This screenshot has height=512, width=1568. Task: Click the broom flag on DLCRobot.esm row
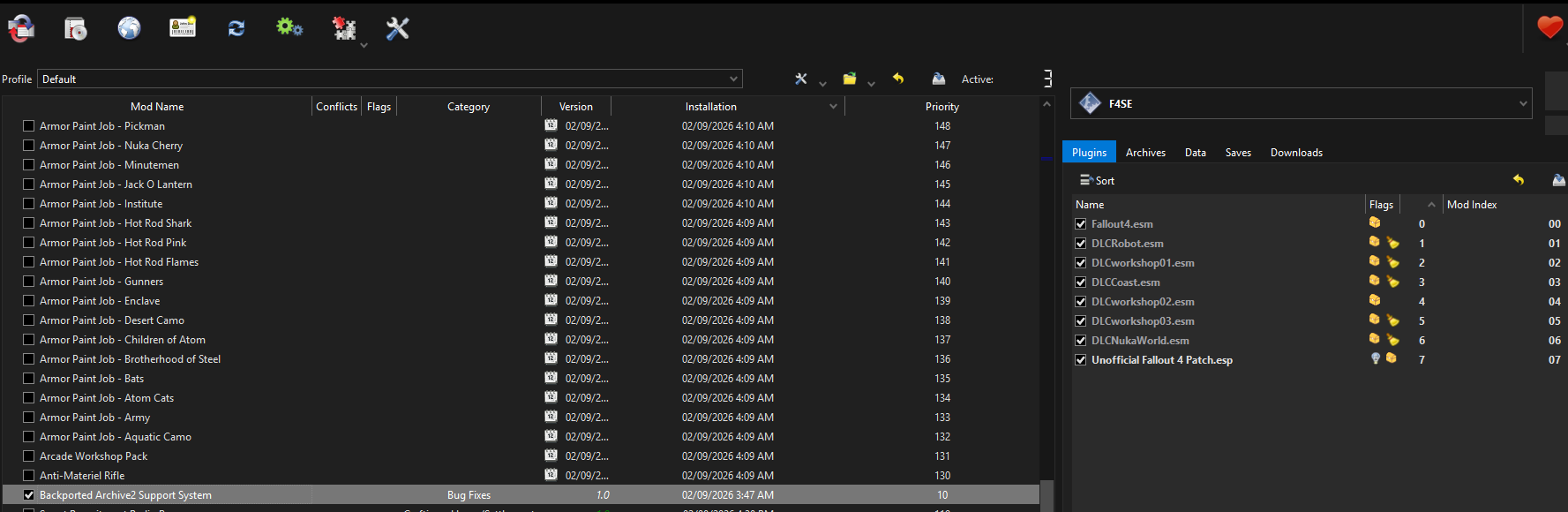[x=1392, y=243]
